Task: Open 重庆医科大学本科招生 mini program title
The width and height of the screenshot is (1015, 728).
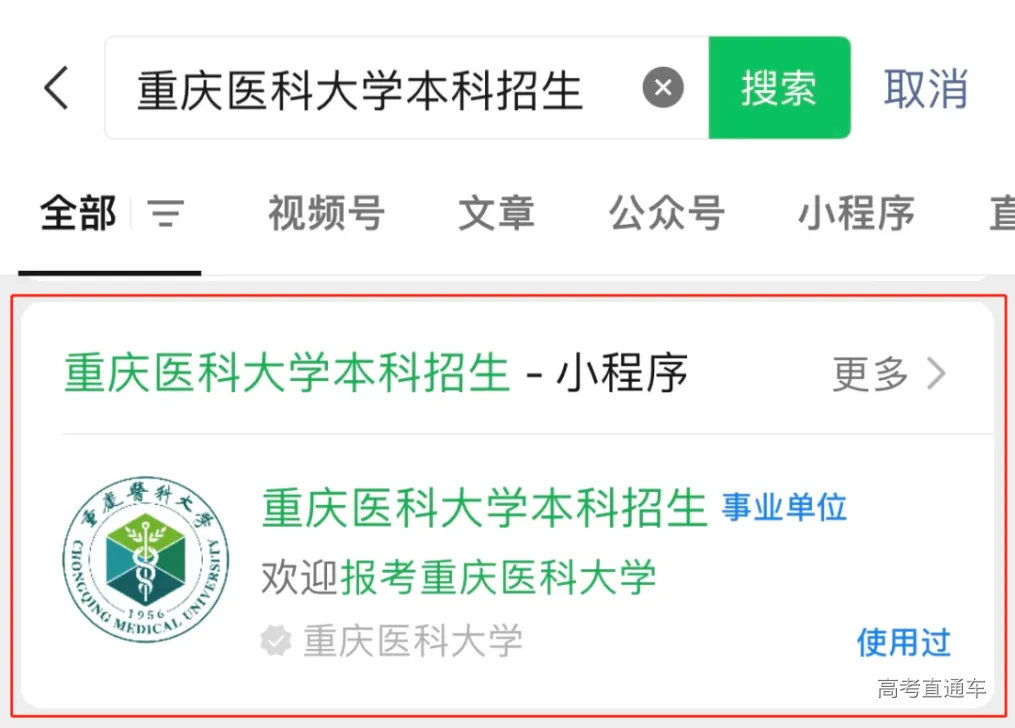Action: [x=484, y=508]
